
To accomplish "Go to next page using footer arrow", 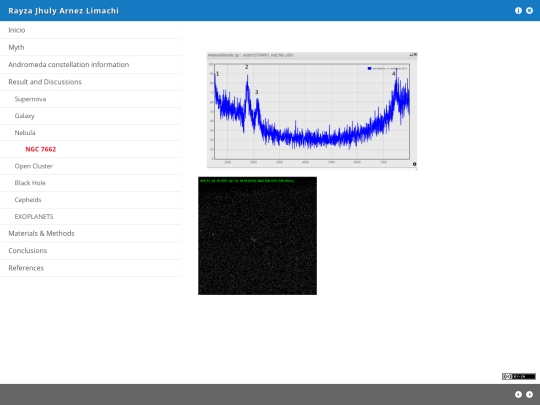I will click(x=529, y=394).
